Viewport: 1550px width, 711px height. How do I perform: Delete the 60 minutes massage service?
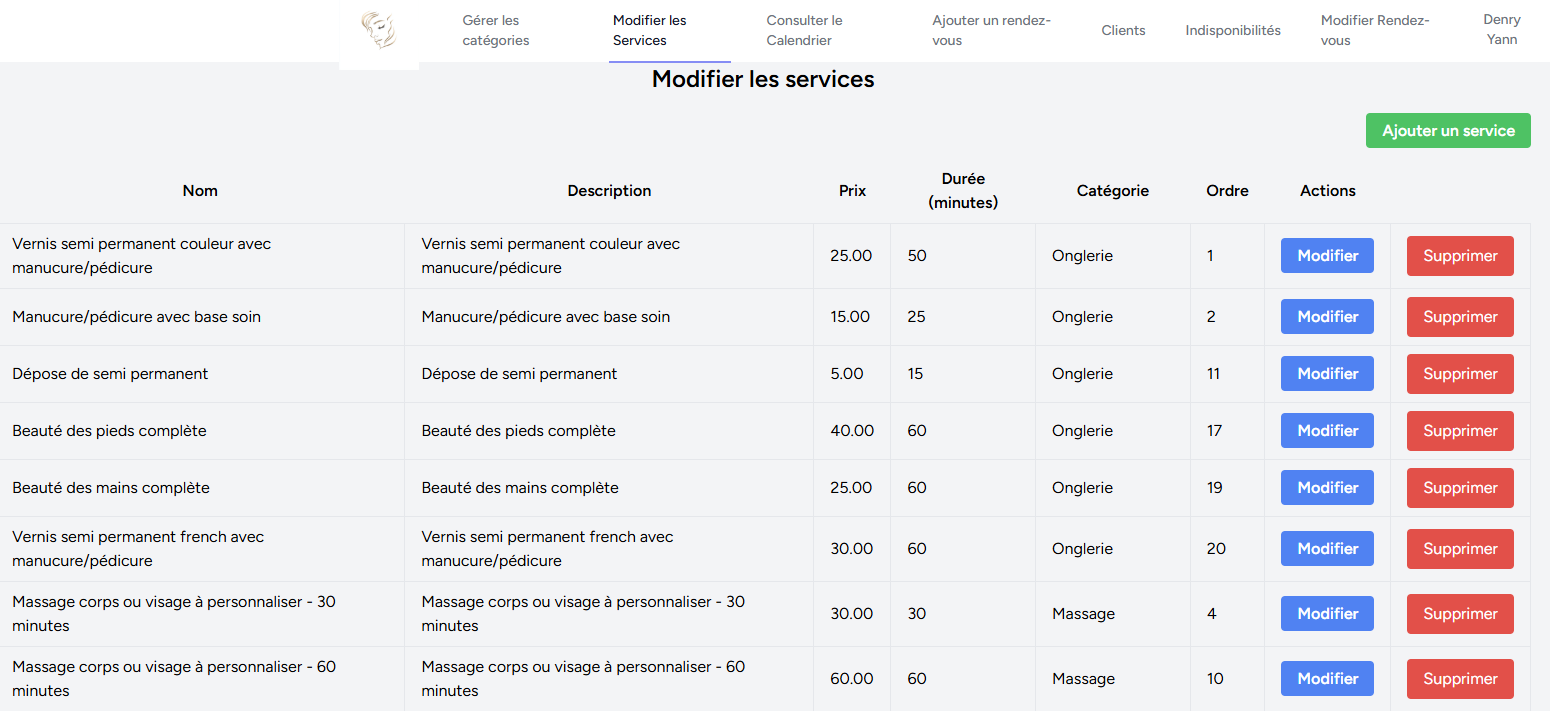(x=1460, y=678)
